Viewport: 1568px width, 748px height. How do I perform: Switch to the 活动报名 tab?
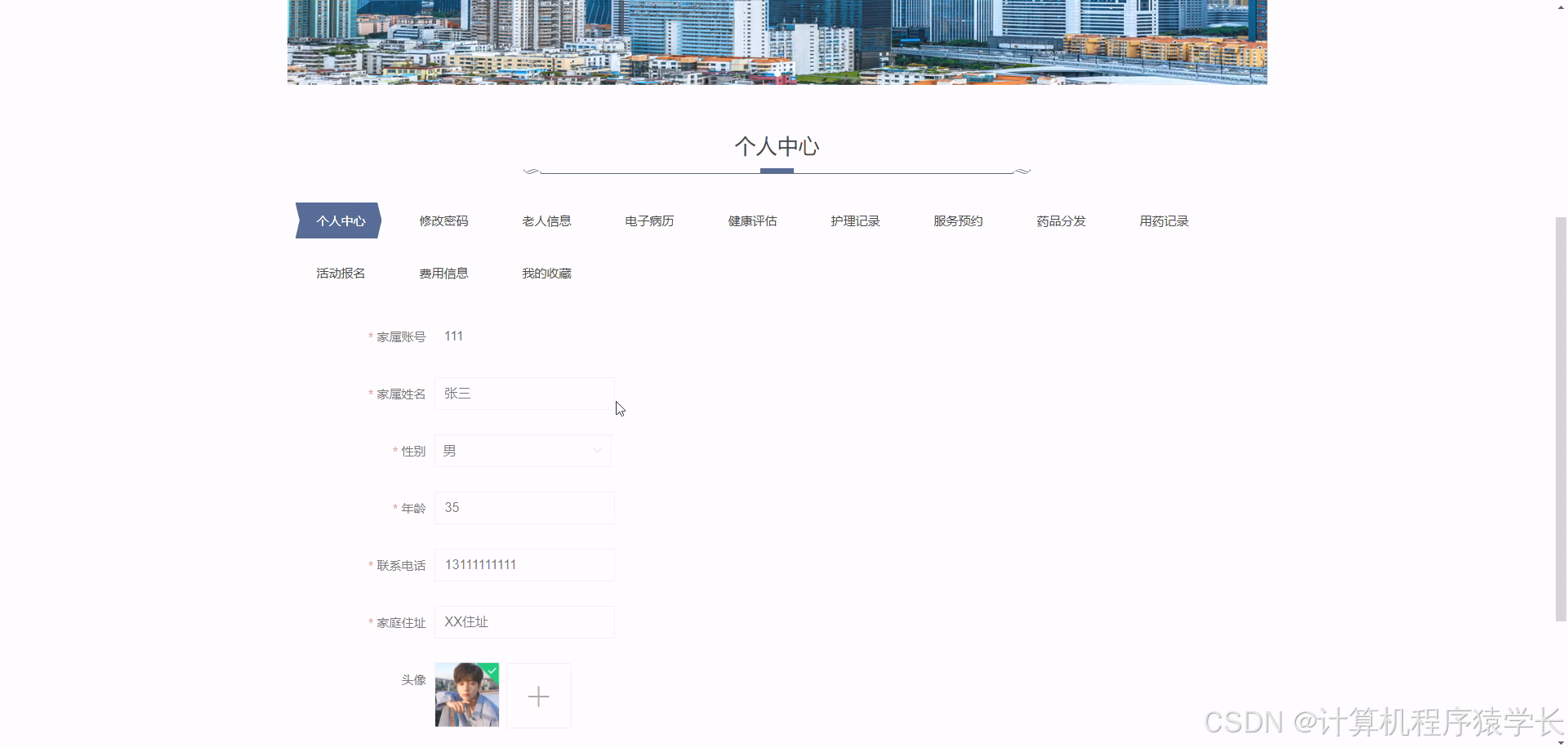(x=340, y=273)
